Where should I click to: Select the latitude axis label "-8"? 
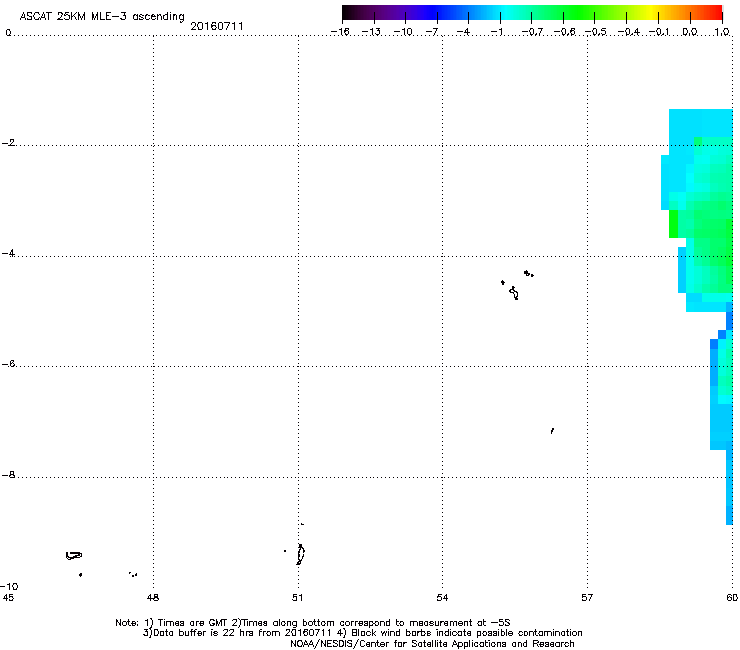pyautogui.click(x=8, y=475)
